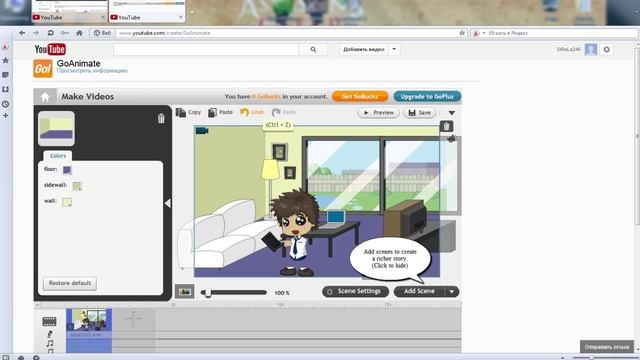Click the music note sound track icon
640x360 pixels.
pyautogui.click(x=50, y=344)
